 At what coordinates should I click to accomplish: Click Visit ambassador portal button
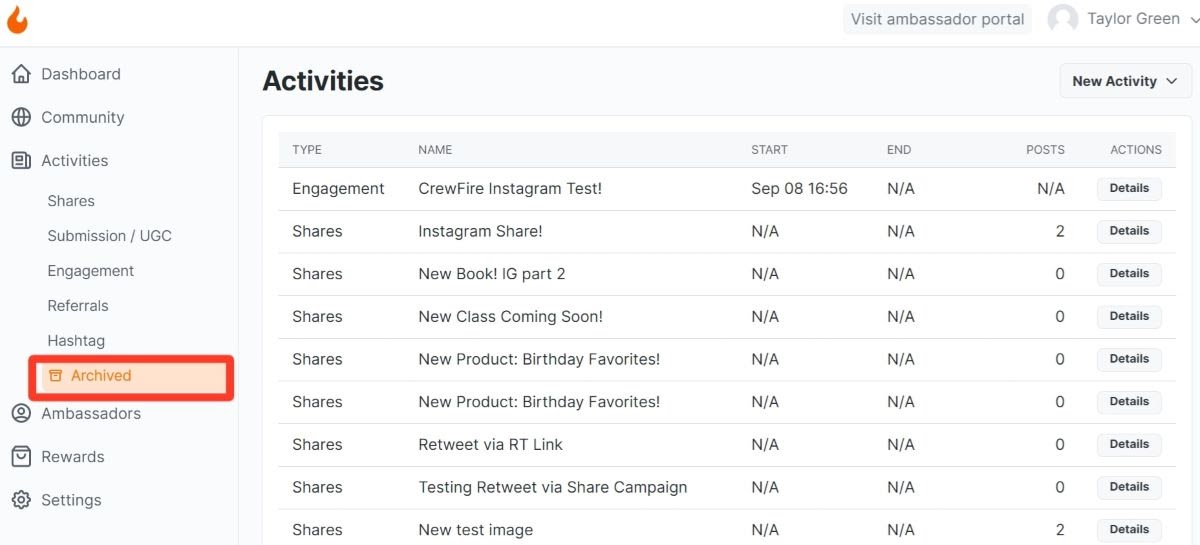coord(937,19)
